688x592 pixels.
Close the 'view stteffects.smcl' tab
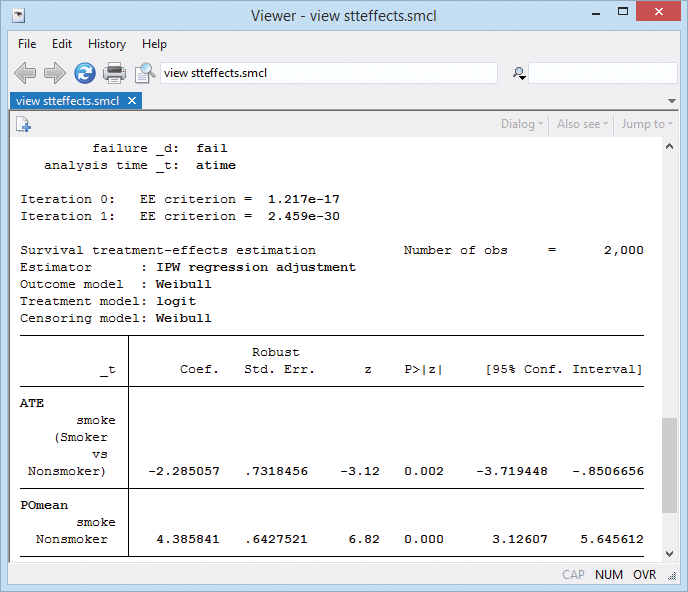point(132,101)
